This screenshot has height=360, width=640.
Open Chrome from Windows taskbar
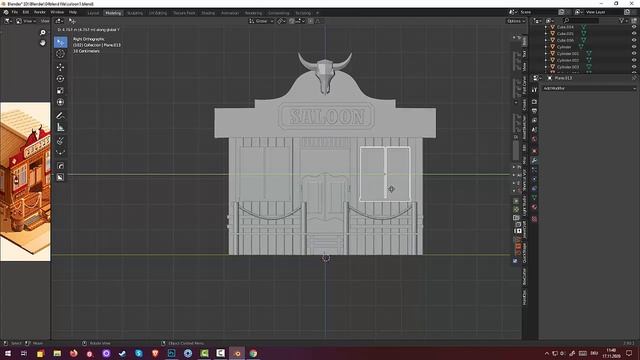[x=253, y=353]
